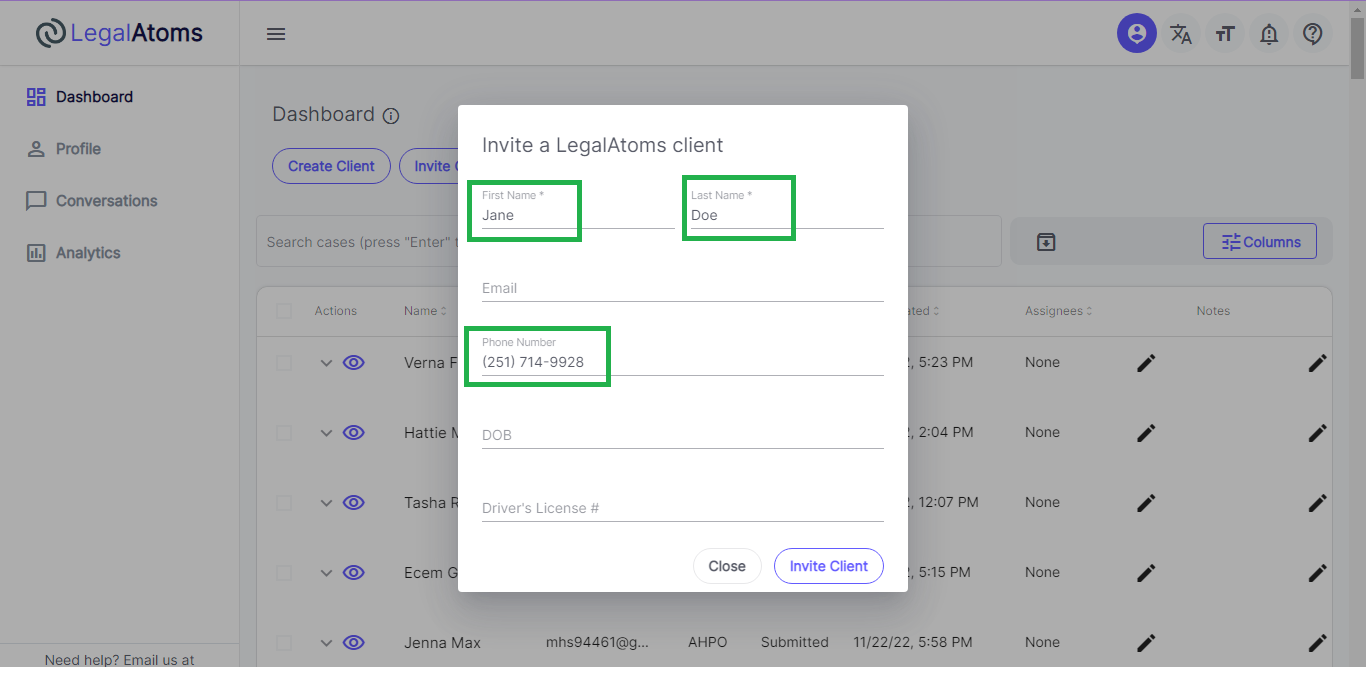Image resolution: width=1366 pixels, height=698 pixels.
Task: Click the Dashboard info icon
Action: [391, 116]
